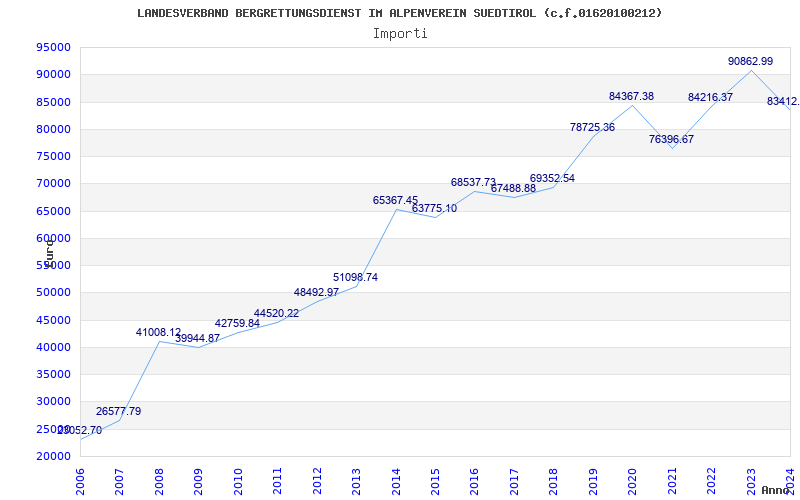The image size is (800, 500).
Task: Click the 68537.73 data label
Action: [x=473, y=182]
